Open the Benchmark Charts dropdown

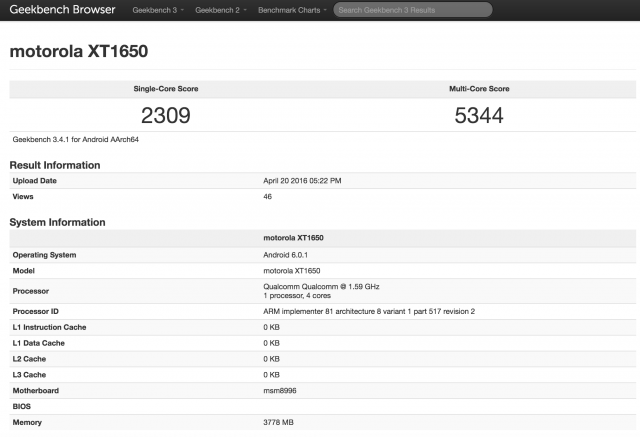pos(292,10)
